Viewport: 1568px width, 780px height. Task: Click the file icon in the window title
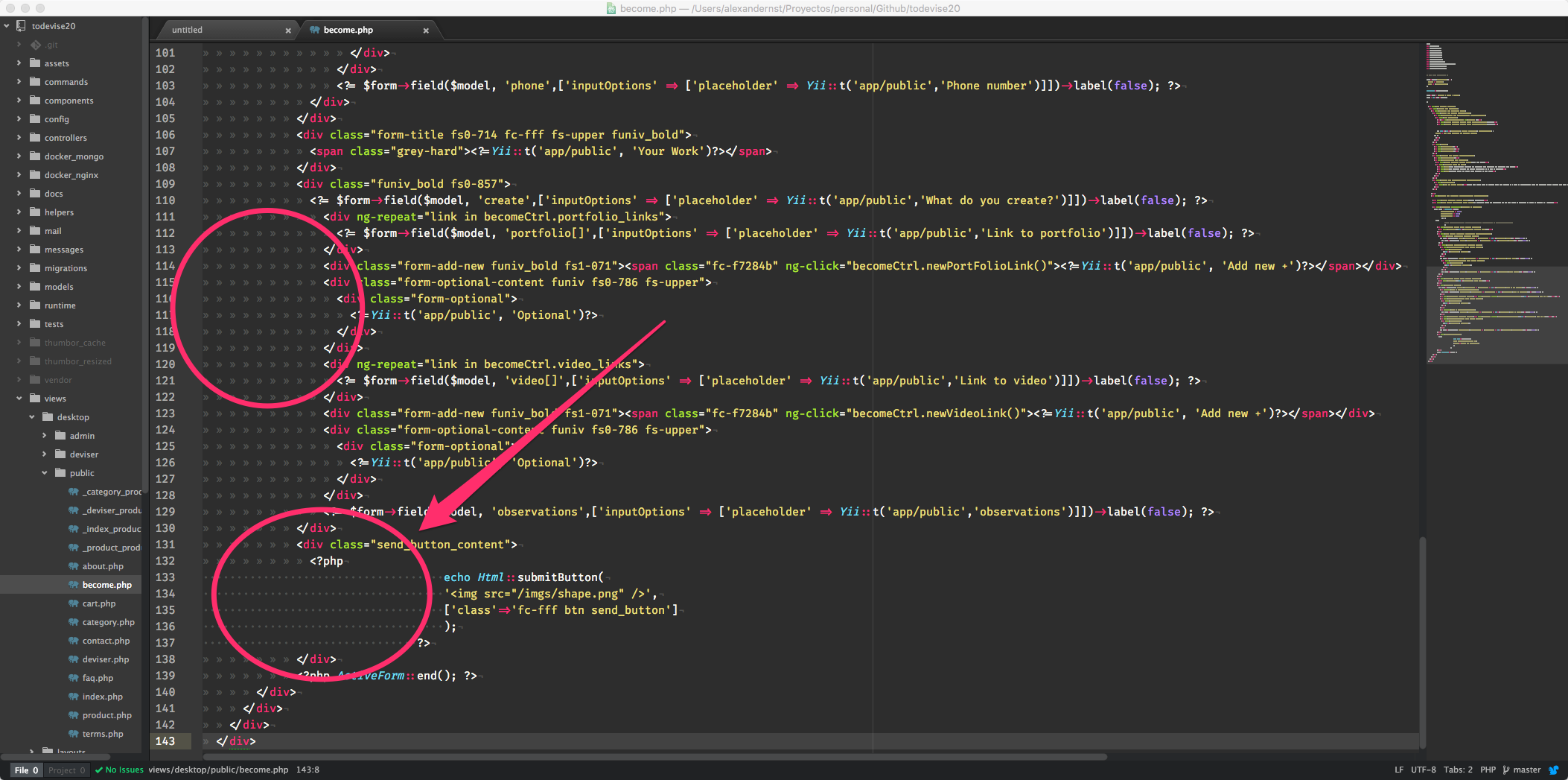(611, 9)
